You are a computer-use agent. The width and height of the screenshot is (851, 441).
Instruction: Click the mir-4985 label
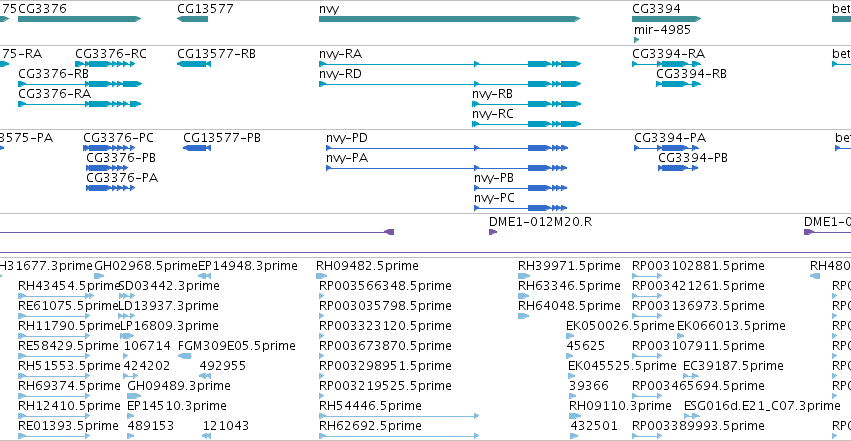(662, 30)
